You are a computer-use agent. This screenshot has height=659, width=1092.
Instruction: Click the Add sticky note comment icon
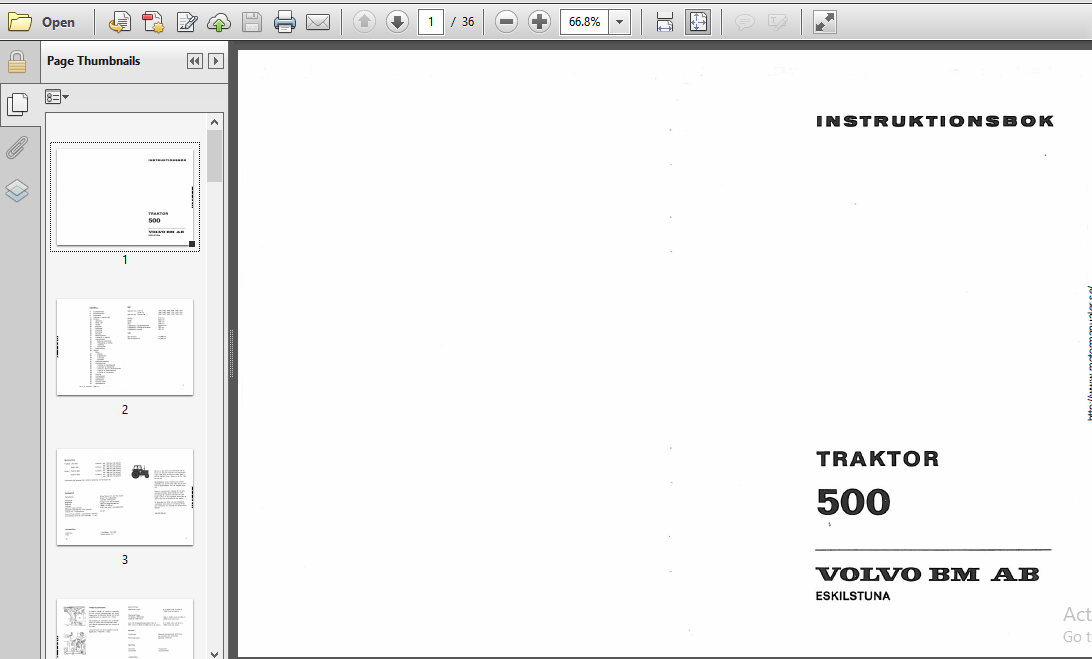pyautogui.click(x=744, y=22)
